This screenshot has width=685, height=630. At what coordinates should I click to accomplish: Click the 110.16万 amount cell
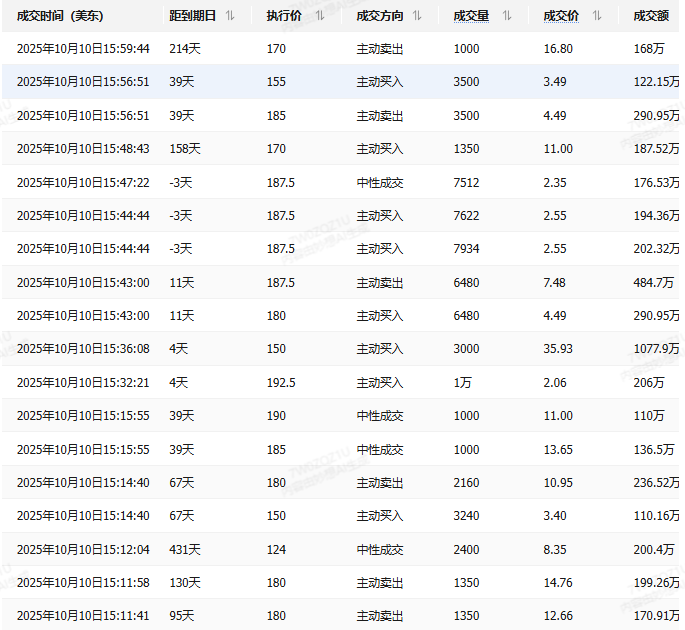[x=656, y=516]
